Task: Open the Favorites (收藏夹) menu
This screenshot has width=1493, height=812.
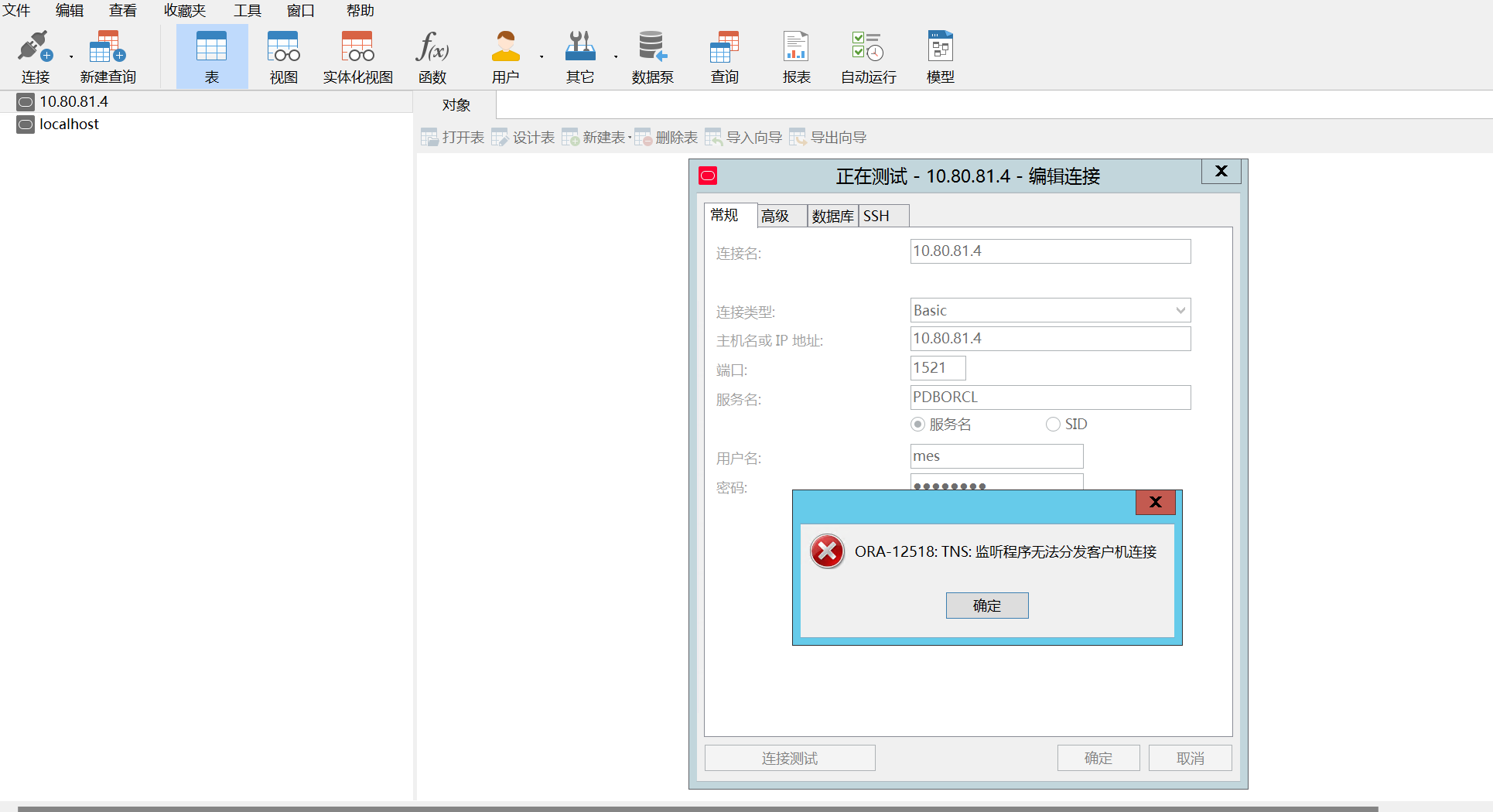Action: [x=185, y=10]
